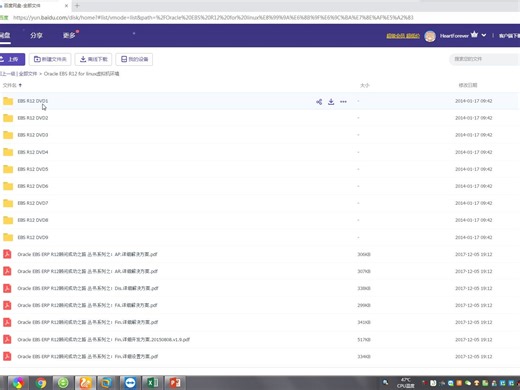Click the 离线下载 offline download button
The height and width of the screenshot is (390, 520).
(93, 59)
